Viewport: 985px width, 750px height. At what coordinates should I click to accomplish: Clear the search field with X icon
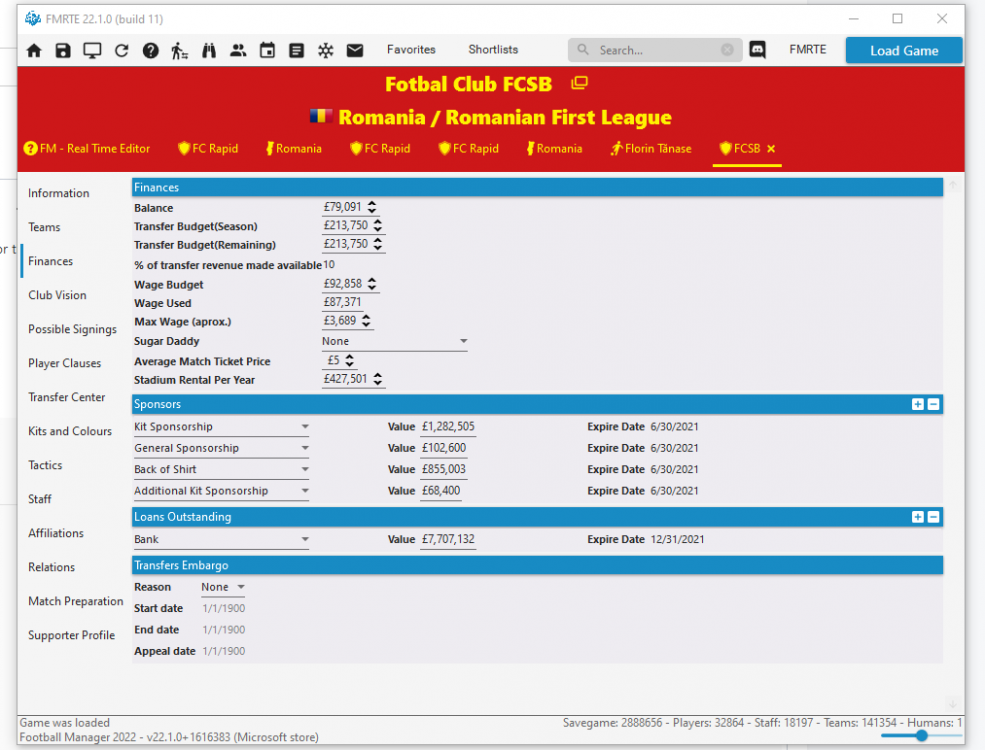[x=727, y=50]
